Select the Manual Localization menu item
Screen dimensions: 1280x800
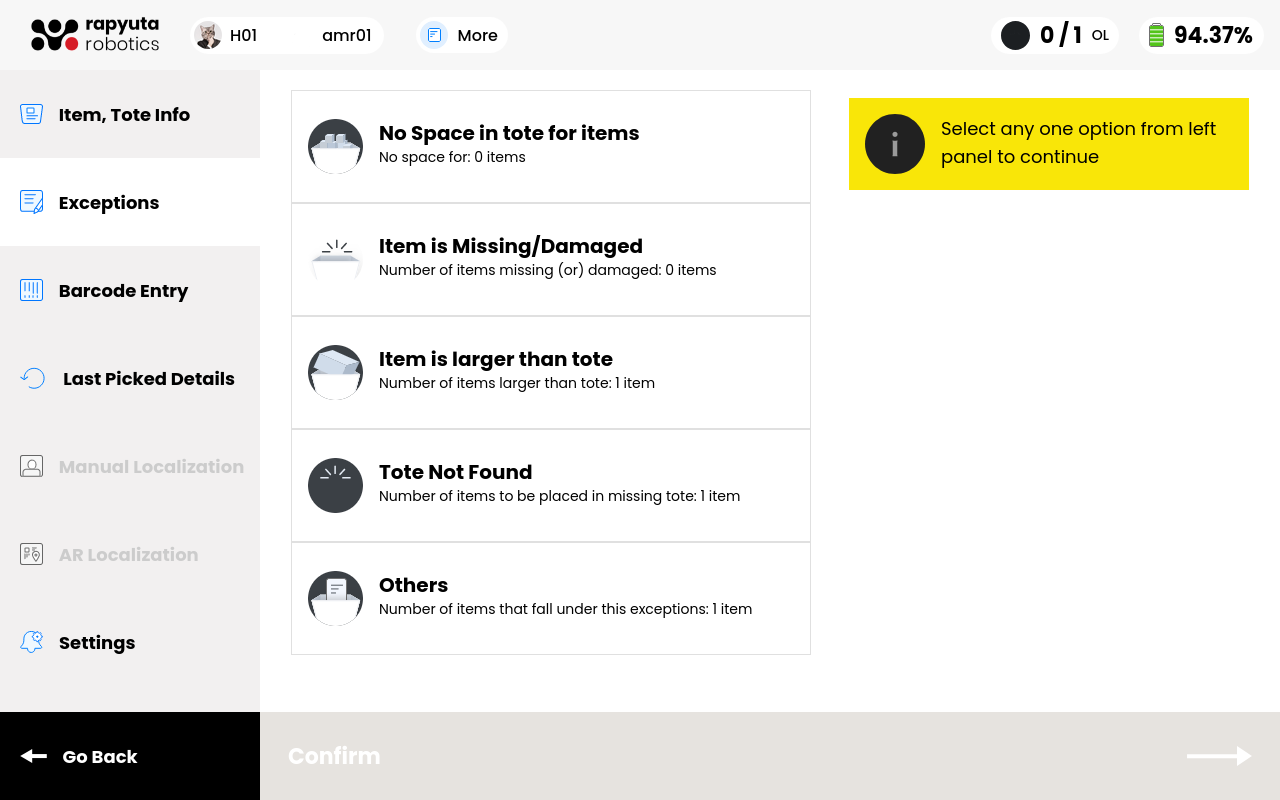click(x=130, y=466)
